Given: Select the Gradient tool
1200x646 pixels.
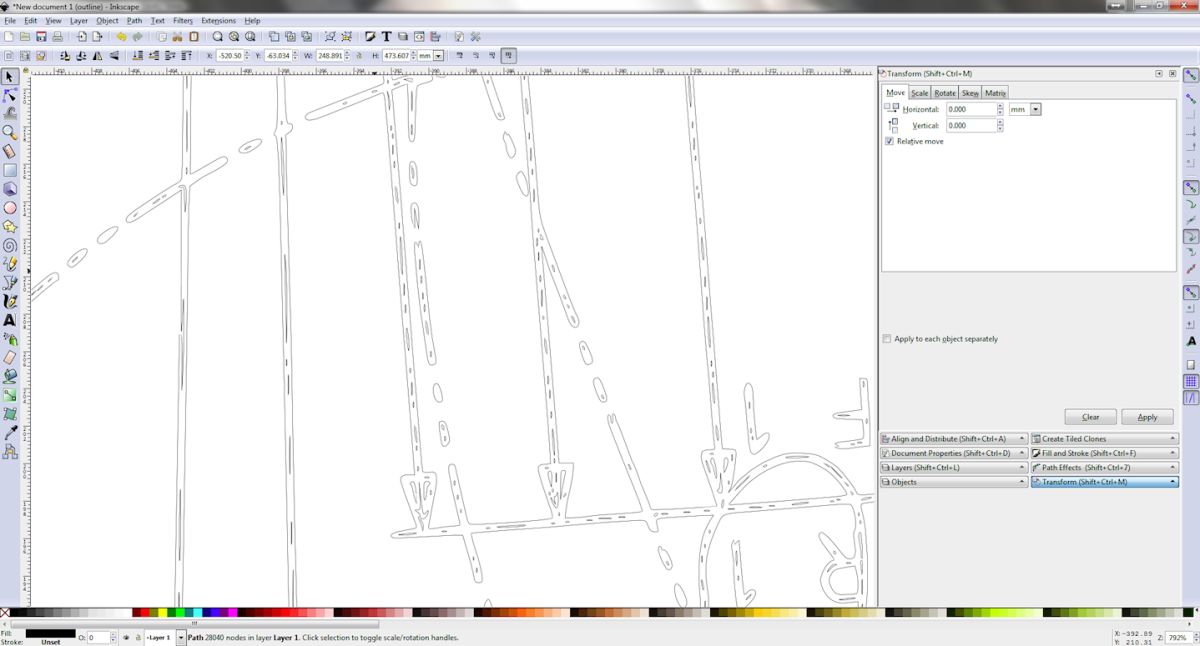Looking at the screenshot, I should point(10,395).
